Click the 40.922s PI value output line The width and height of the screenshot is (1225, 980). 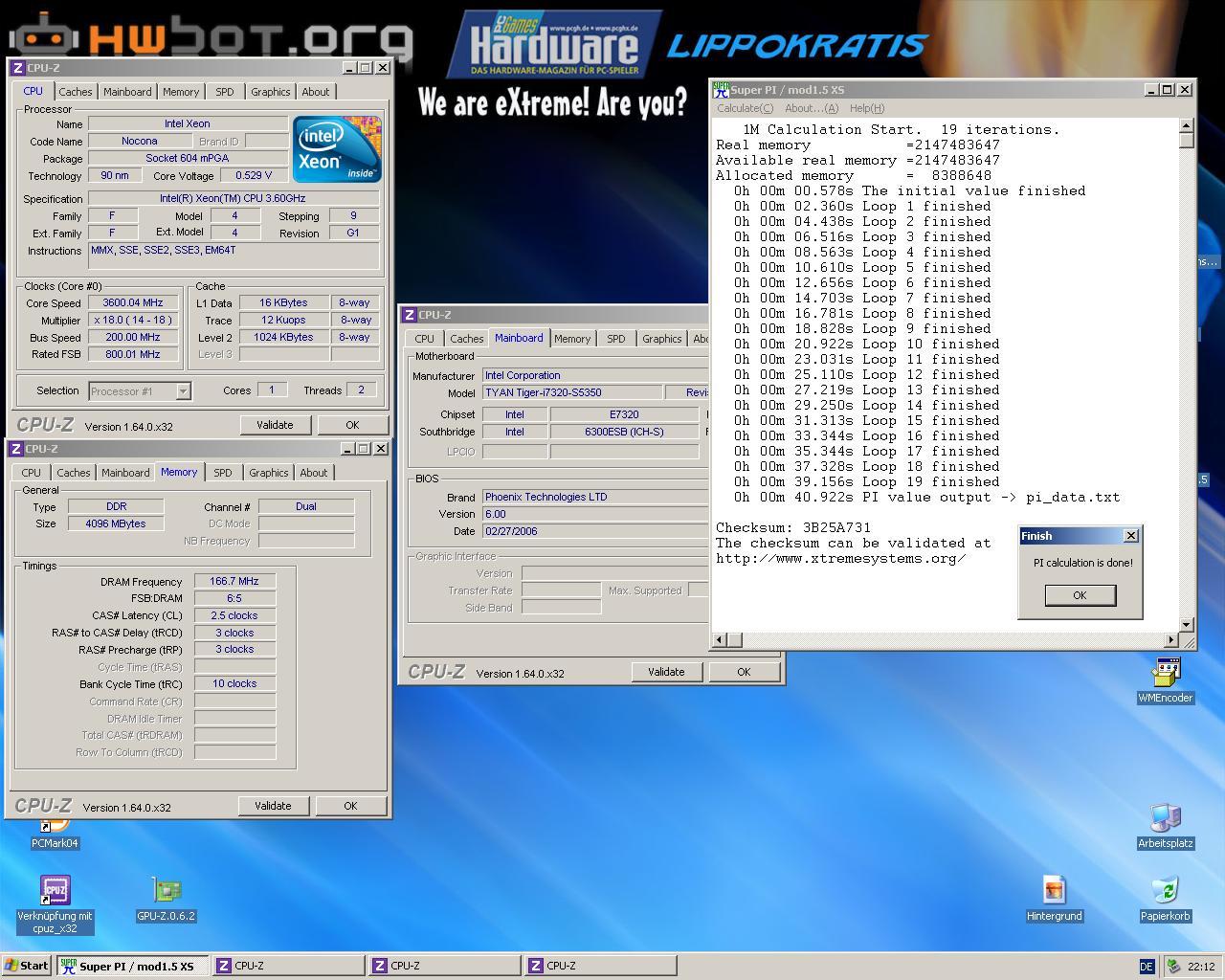926,497
